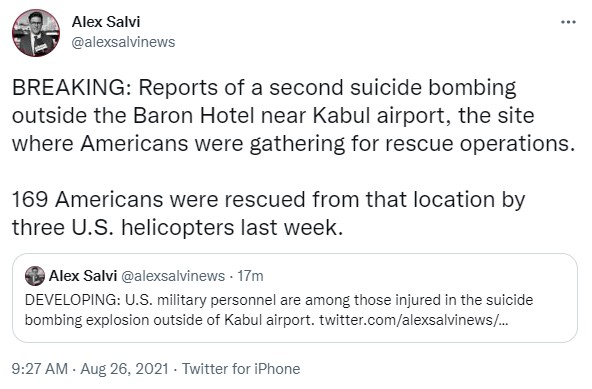Click the three U.S. helicopters last week line

[x=177, y=228]
